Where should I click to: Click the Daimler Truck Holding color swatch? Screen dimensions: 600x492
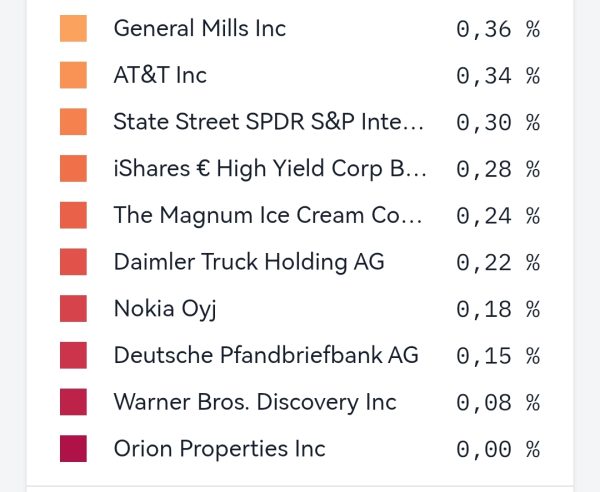pos(73,262)
